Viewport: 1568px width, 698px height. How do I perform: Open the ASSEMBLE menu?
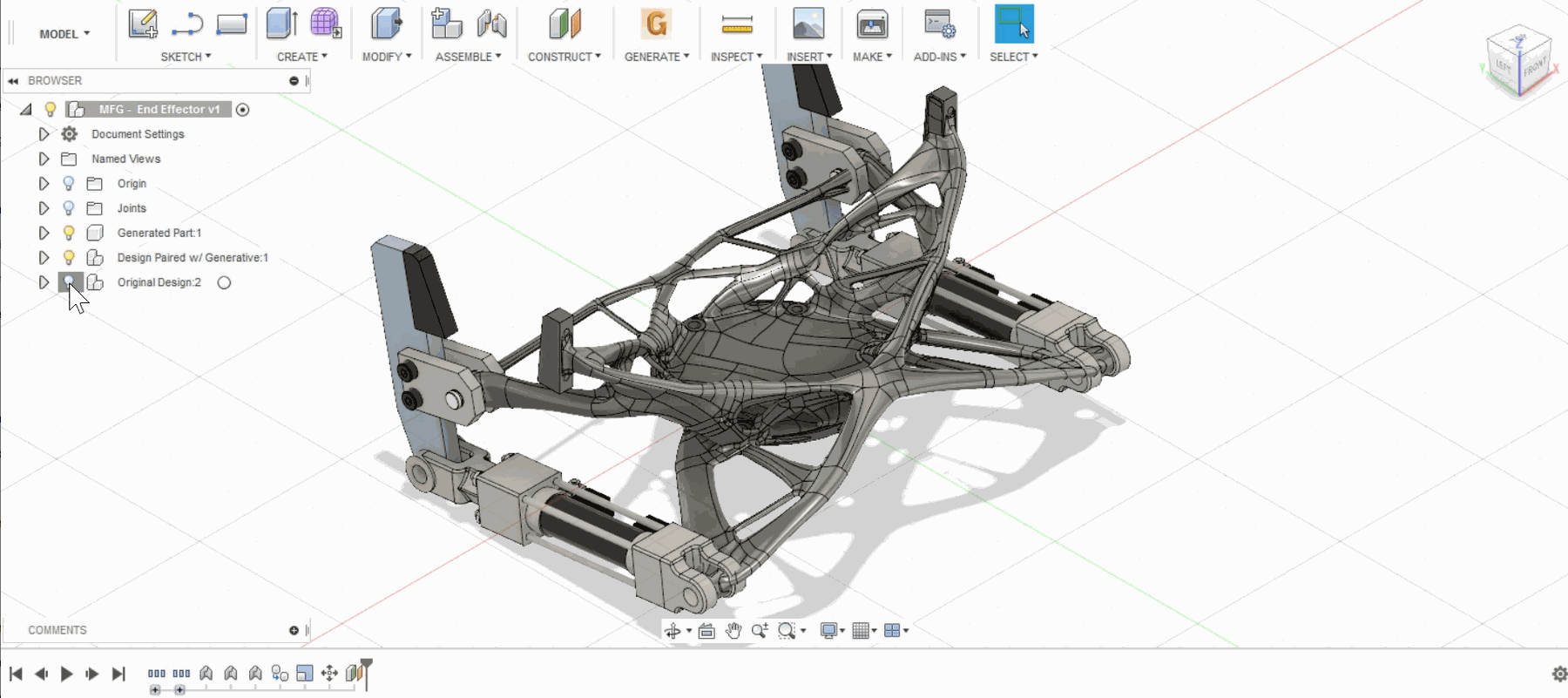click(468, 57)
